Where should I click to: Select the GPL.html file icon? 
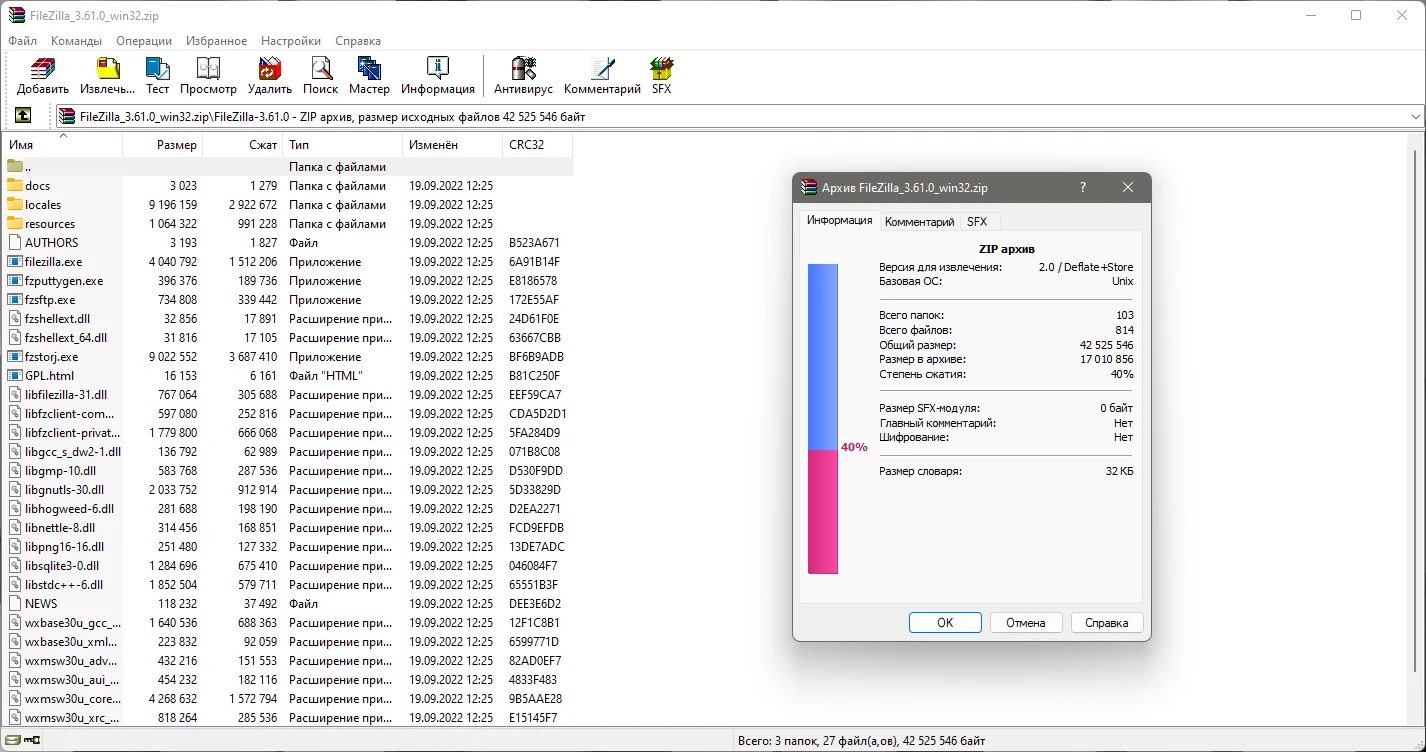(15, 375)
